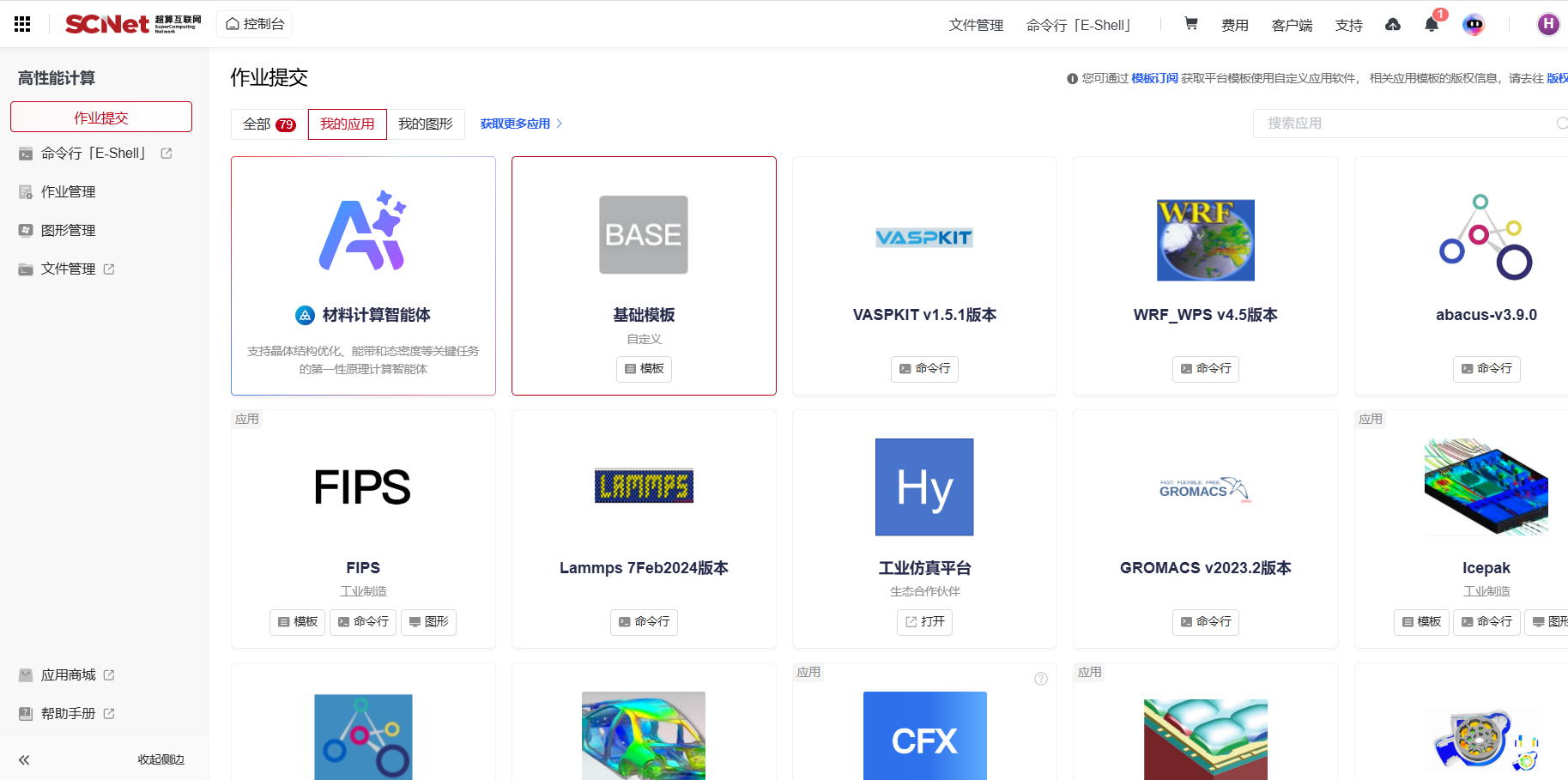This screenshot has width=1568, height=780.
Task: Click the LAMMPS logo
Action: 644,486
